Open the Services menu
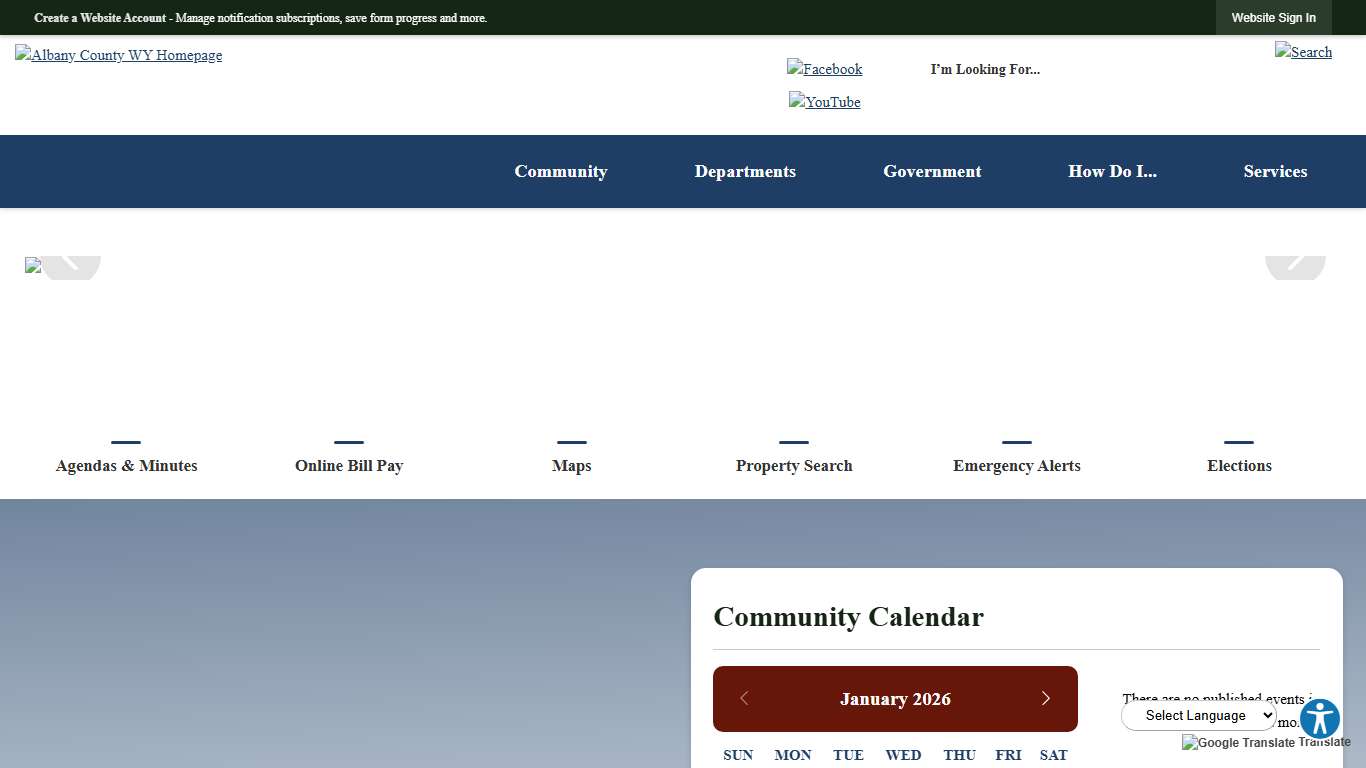Viewport: 1366px width, 768px height. (x=1275, y=171)
